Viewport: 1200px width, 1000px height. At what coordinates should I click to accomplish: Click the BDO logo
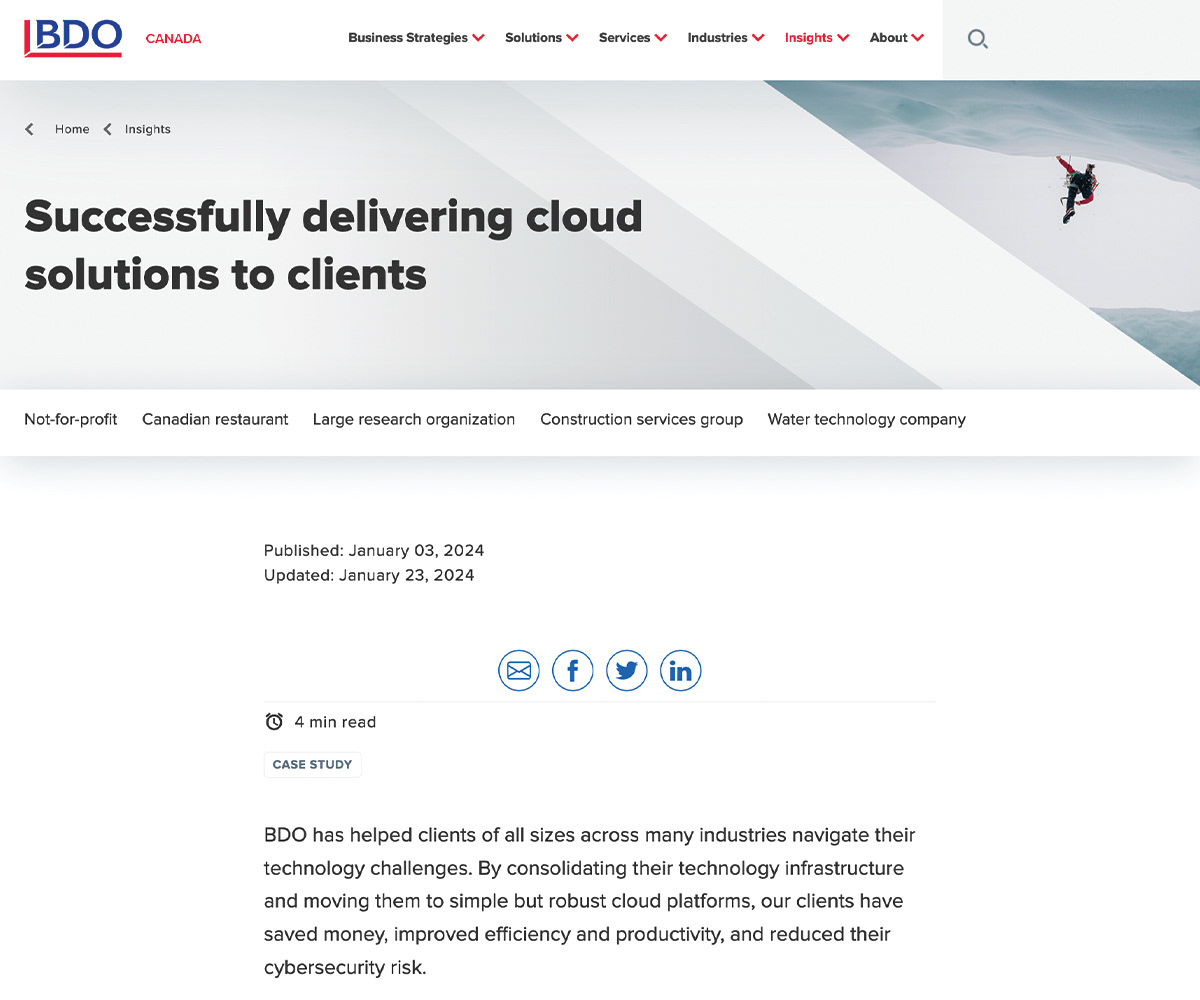pyautogui.click(x=72, y=38)
